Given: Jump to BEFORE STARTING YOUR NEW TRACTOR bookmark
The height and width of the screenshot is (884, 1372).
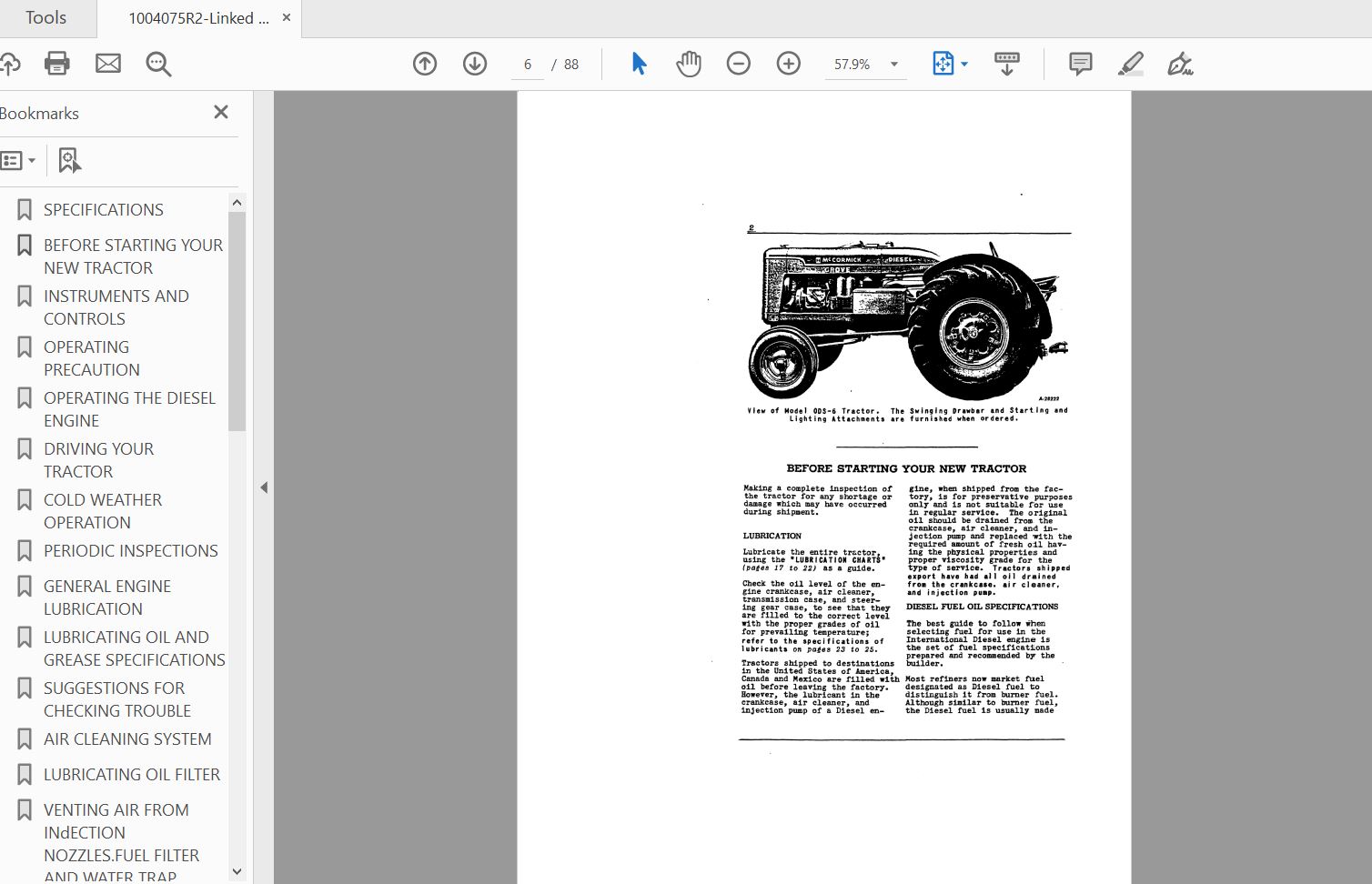Looking at the screenshot, I should pos(133,256).
